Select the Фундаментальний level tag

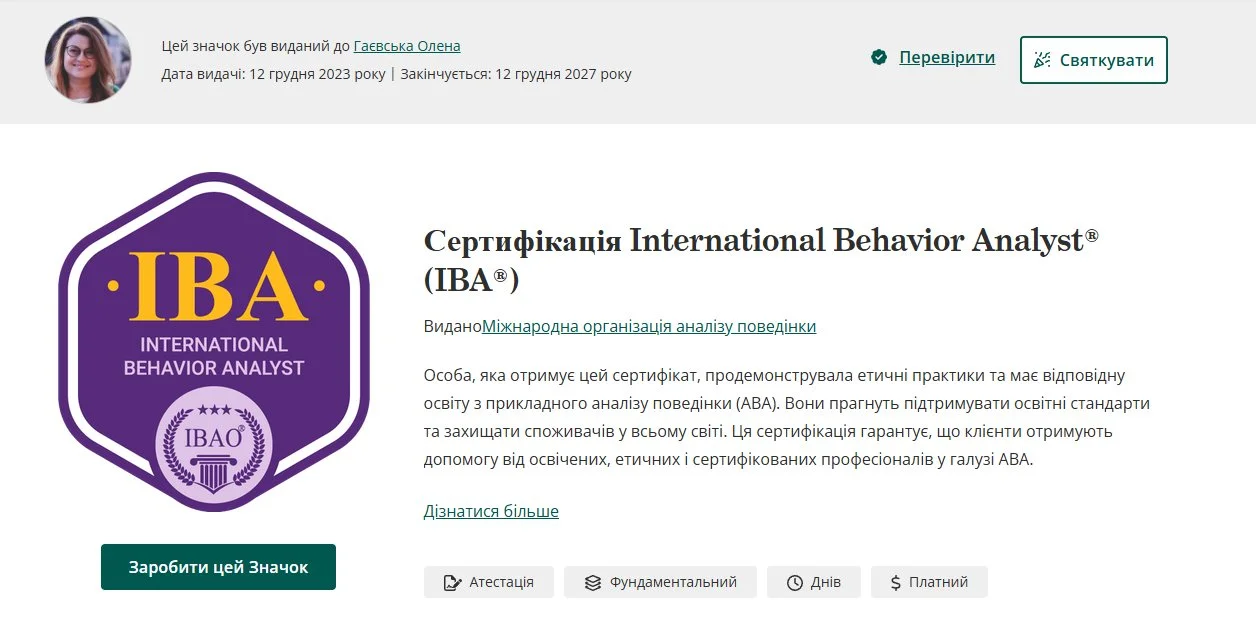661,582
